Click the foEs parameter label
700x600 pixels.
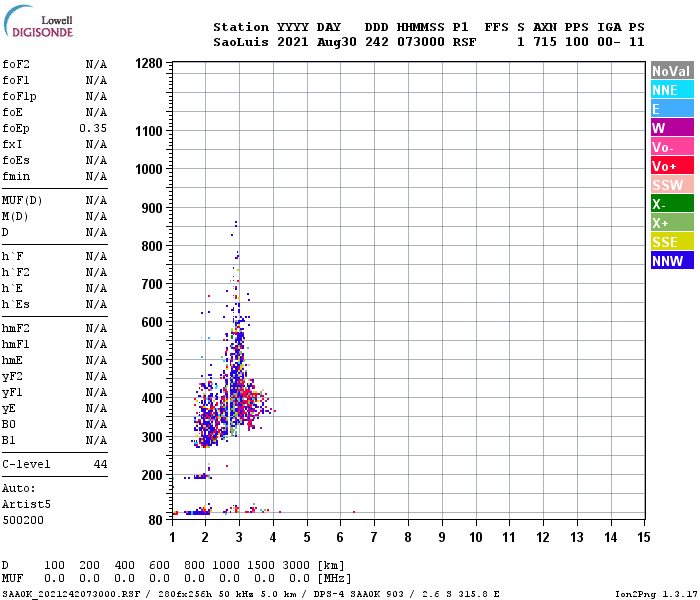[16, 160]
